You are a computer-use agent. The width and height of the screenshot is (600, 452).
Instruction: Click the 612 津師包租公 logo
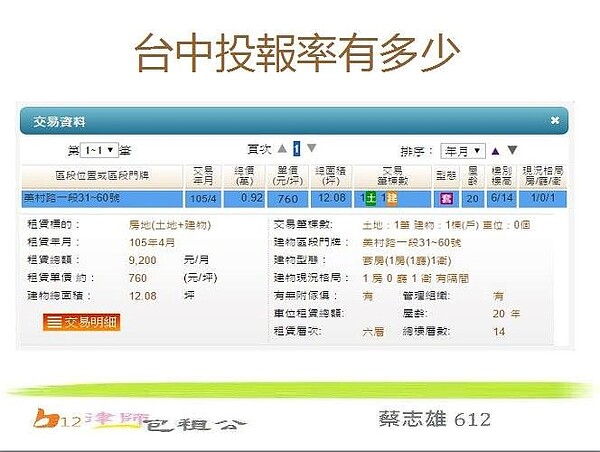click(139, 420)
